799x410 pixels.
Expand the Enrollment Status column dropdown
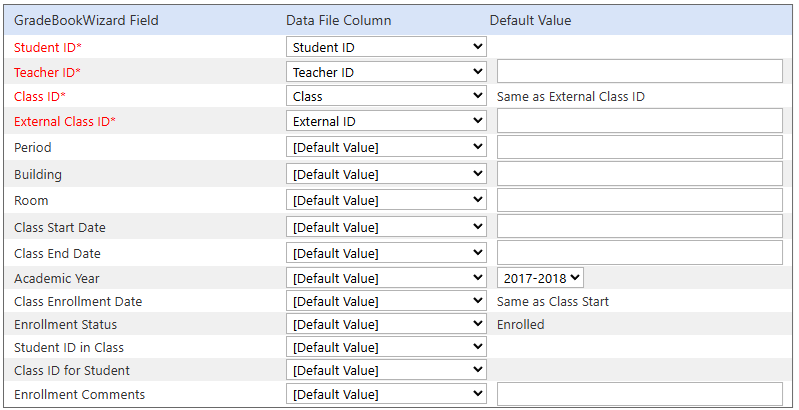click(386, 324)
